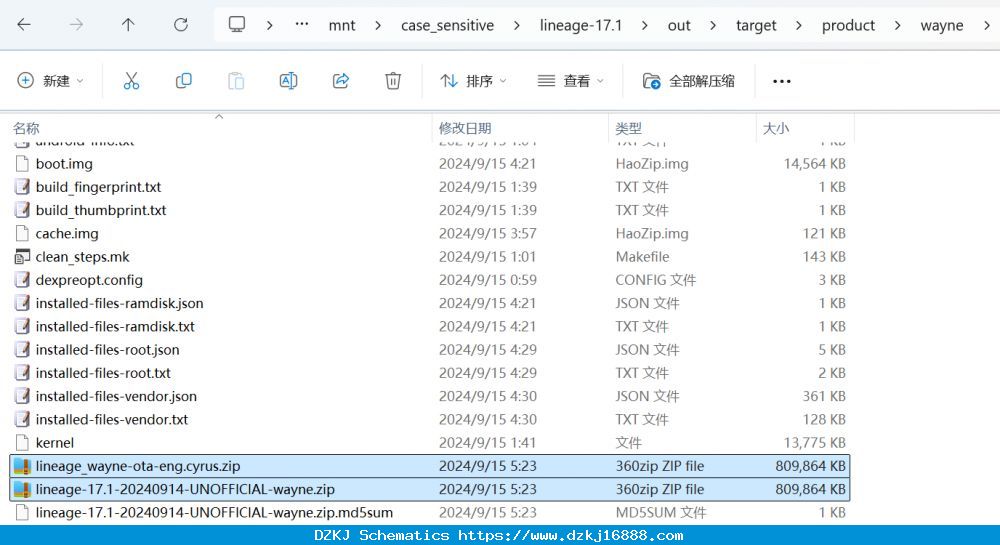Viewport: 1000px width, 545px height.
Task: Navigate to the out breadcrumb
Action: coord(679,25)
